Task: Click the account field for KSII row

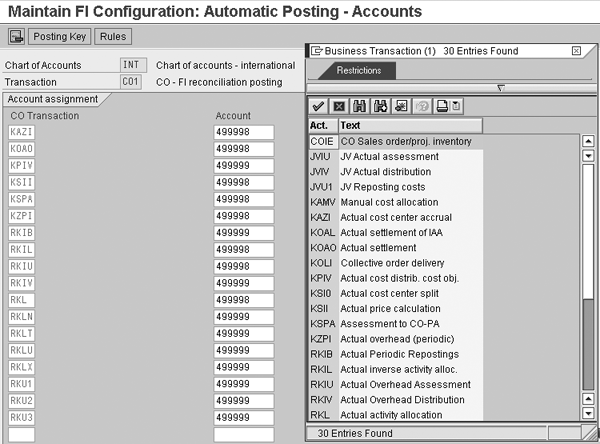Action: tap(244, 183)
